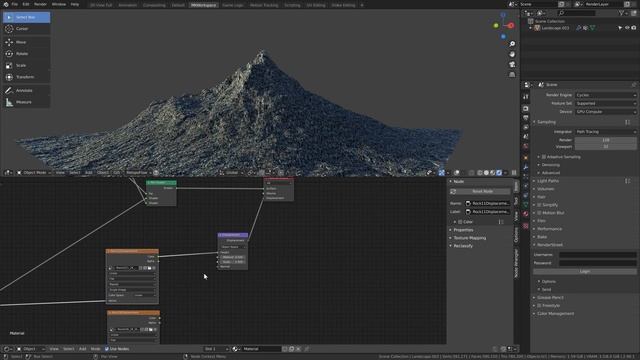Viewport: 640px width, 360px height.
Task: Toggle selectability arrow for Landscape.001
Action: [620, 28]
